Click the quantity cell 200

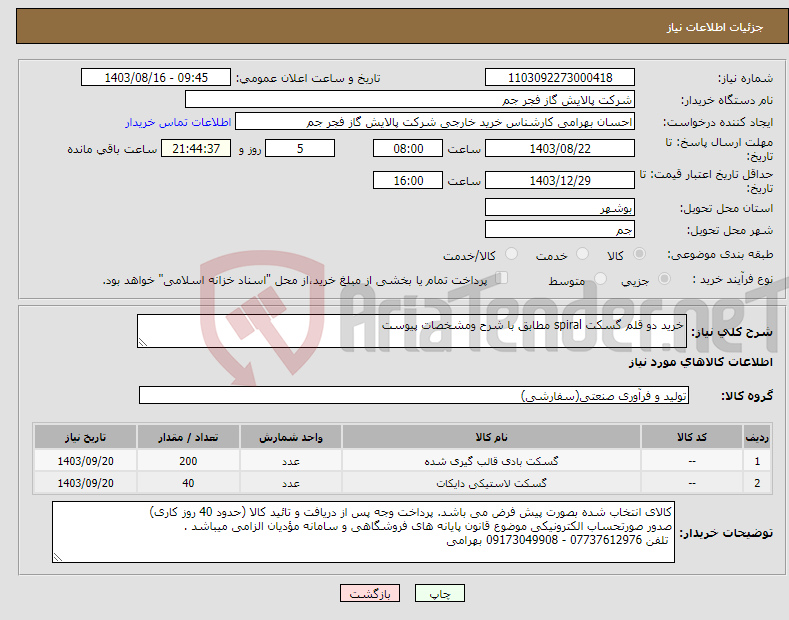pos(188,461)
